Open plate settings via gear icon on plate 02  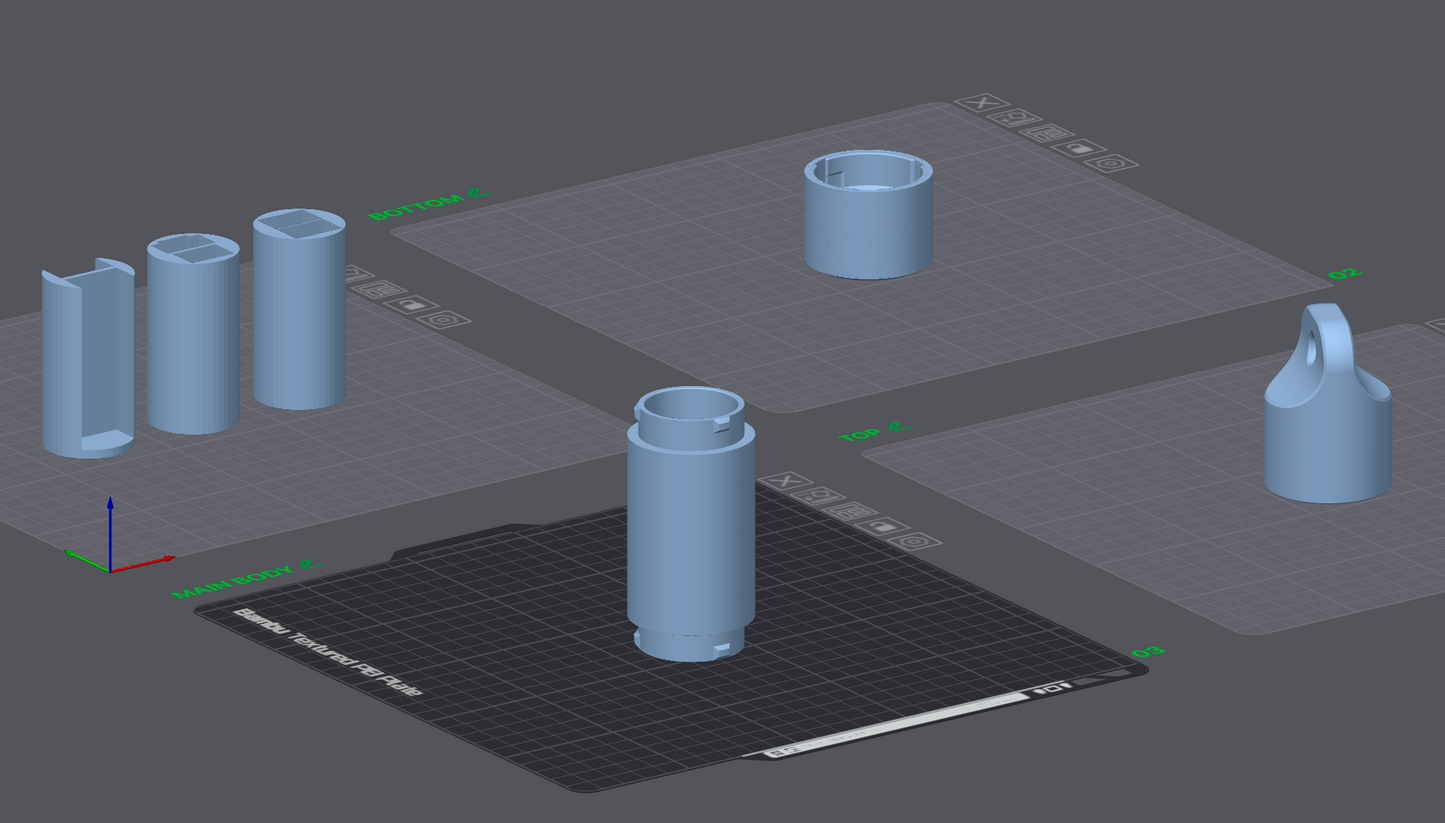click(1109, 164)
